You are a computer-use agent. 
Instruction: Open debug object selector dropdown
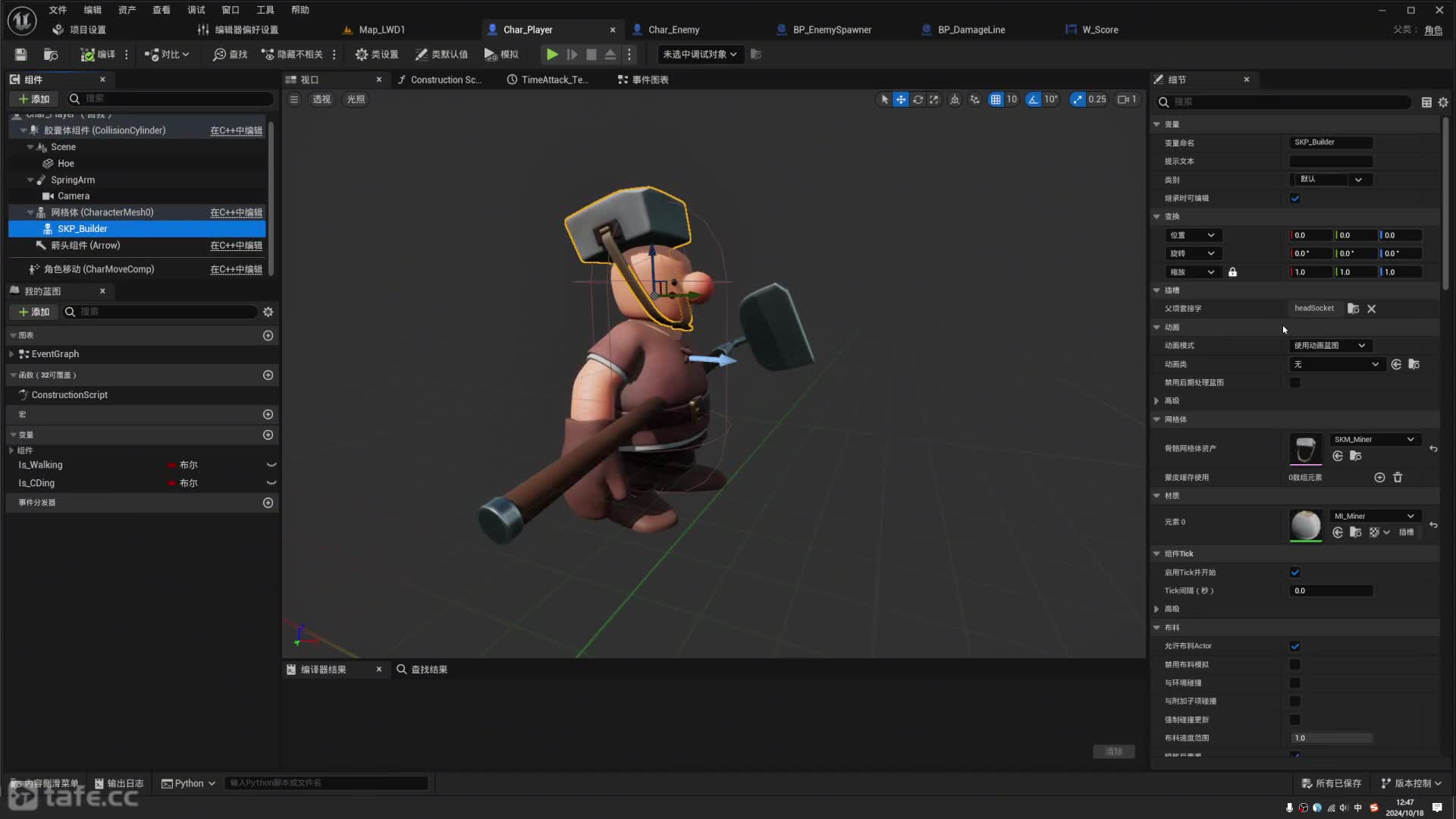(x=699, y=54)
